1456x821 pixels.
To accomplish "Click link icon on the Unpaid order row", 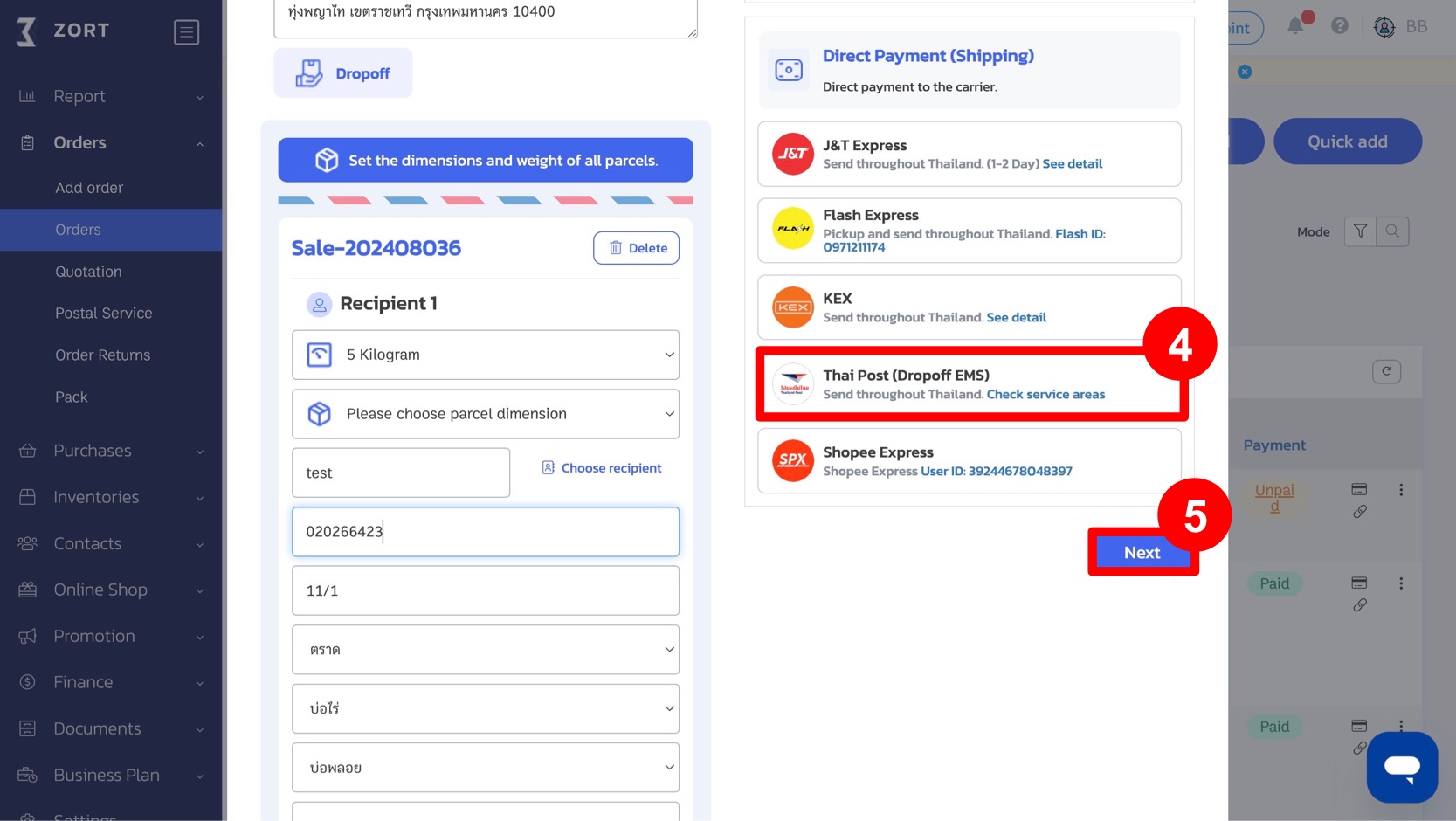I will coord(1360,512).
